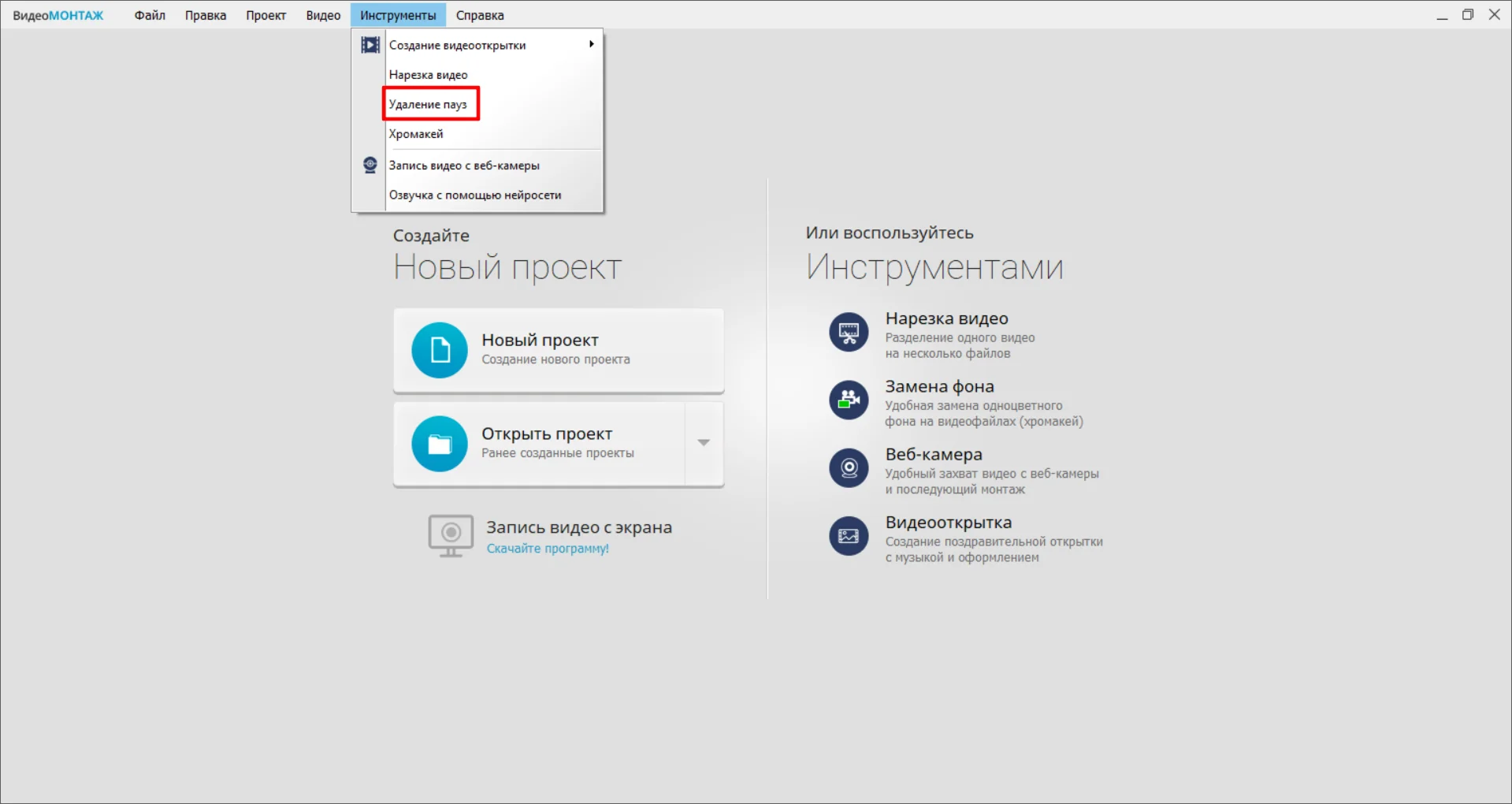Screen dimensions: 1512x804
Task: Choose Нарезка видео in the dropdown menu
Action: click(x=428, y=75)
